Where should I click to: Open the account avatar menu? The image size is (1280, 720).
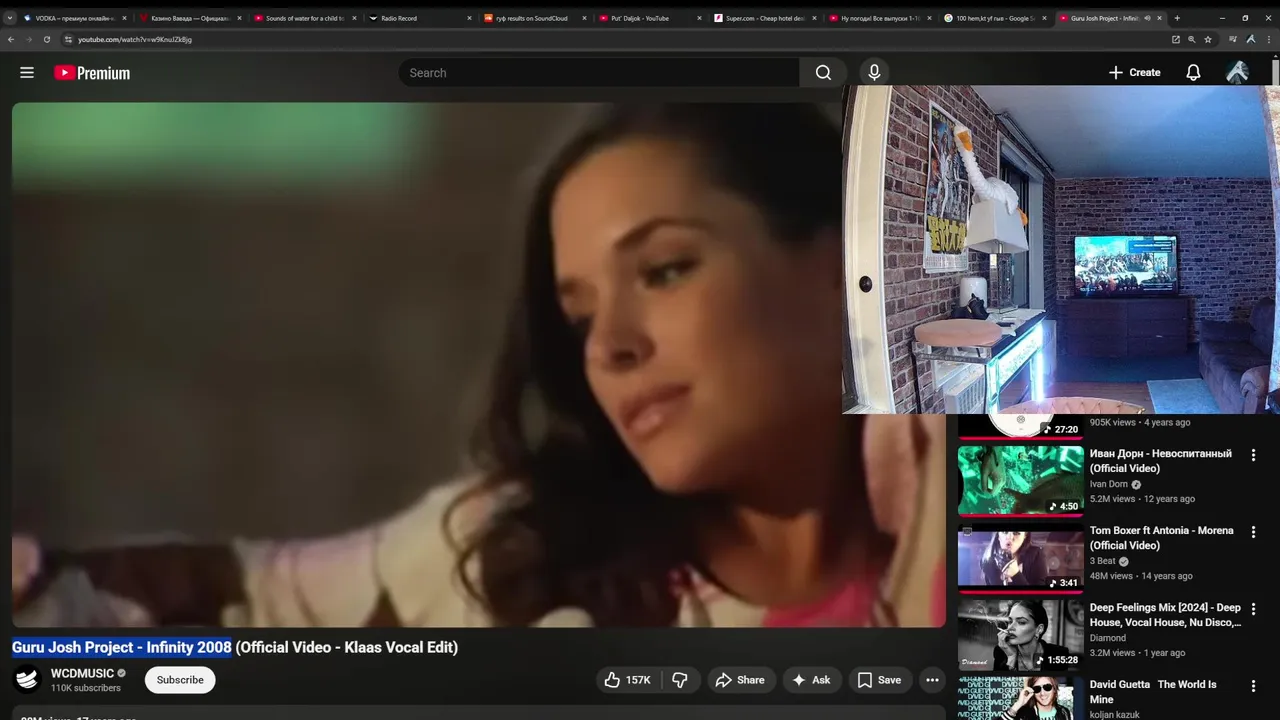pos(1237,72)
